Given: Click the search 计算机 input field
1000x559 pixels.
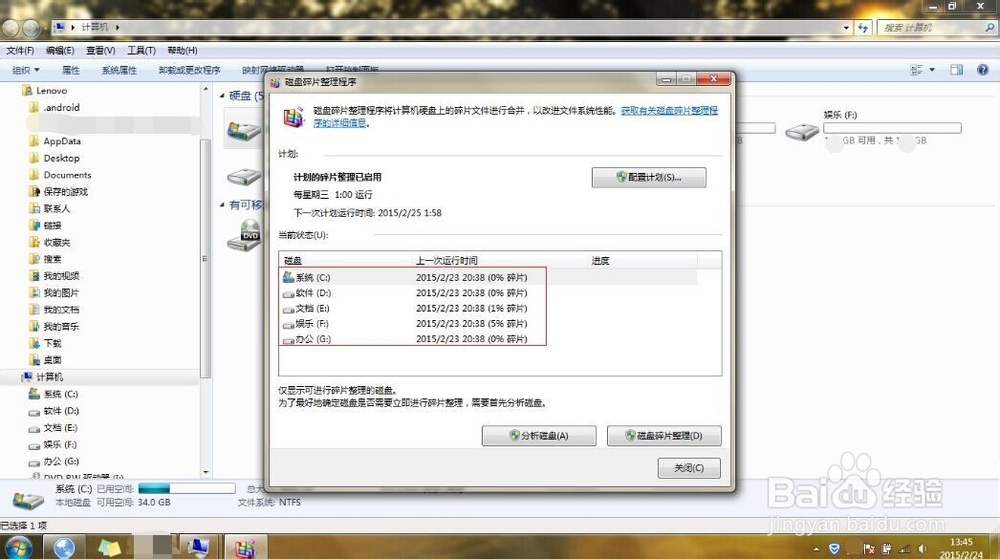Looking at the screenshot, I should coord(930,27).
